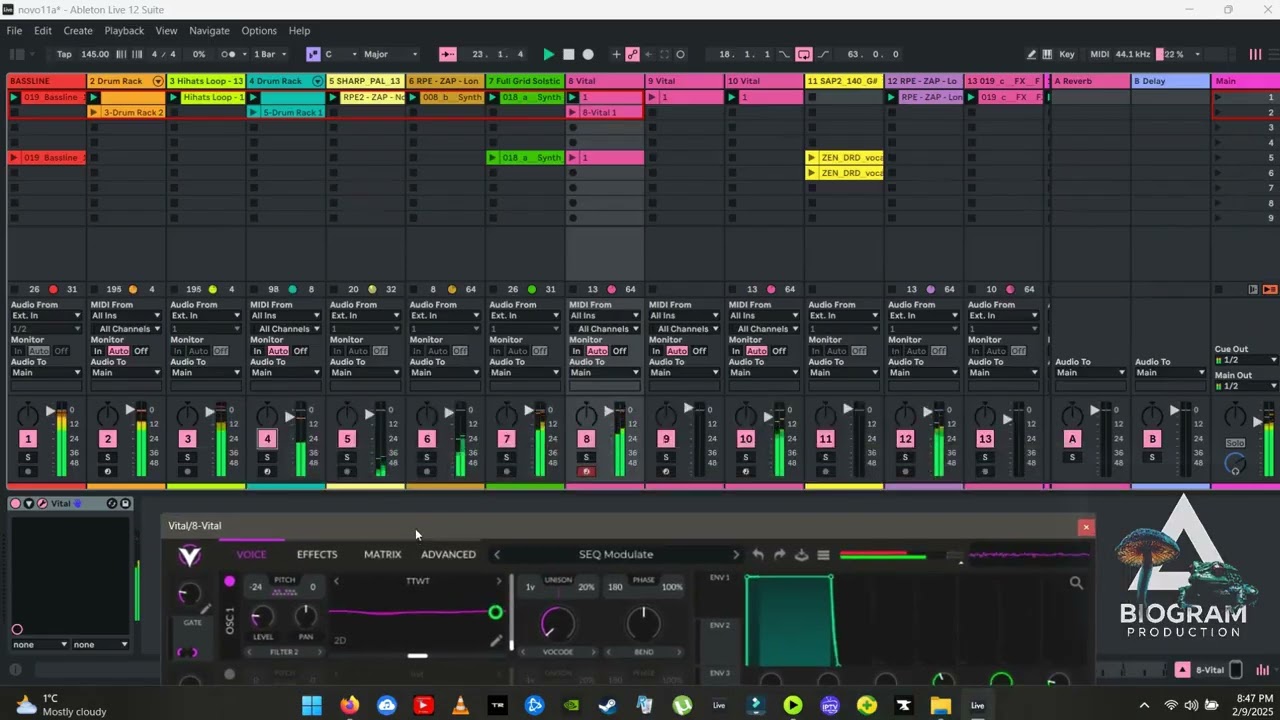The width and height of the screenshot is (1280, 720).
Task: Click Vital's redo arrow icon
Action: (779, 554)
